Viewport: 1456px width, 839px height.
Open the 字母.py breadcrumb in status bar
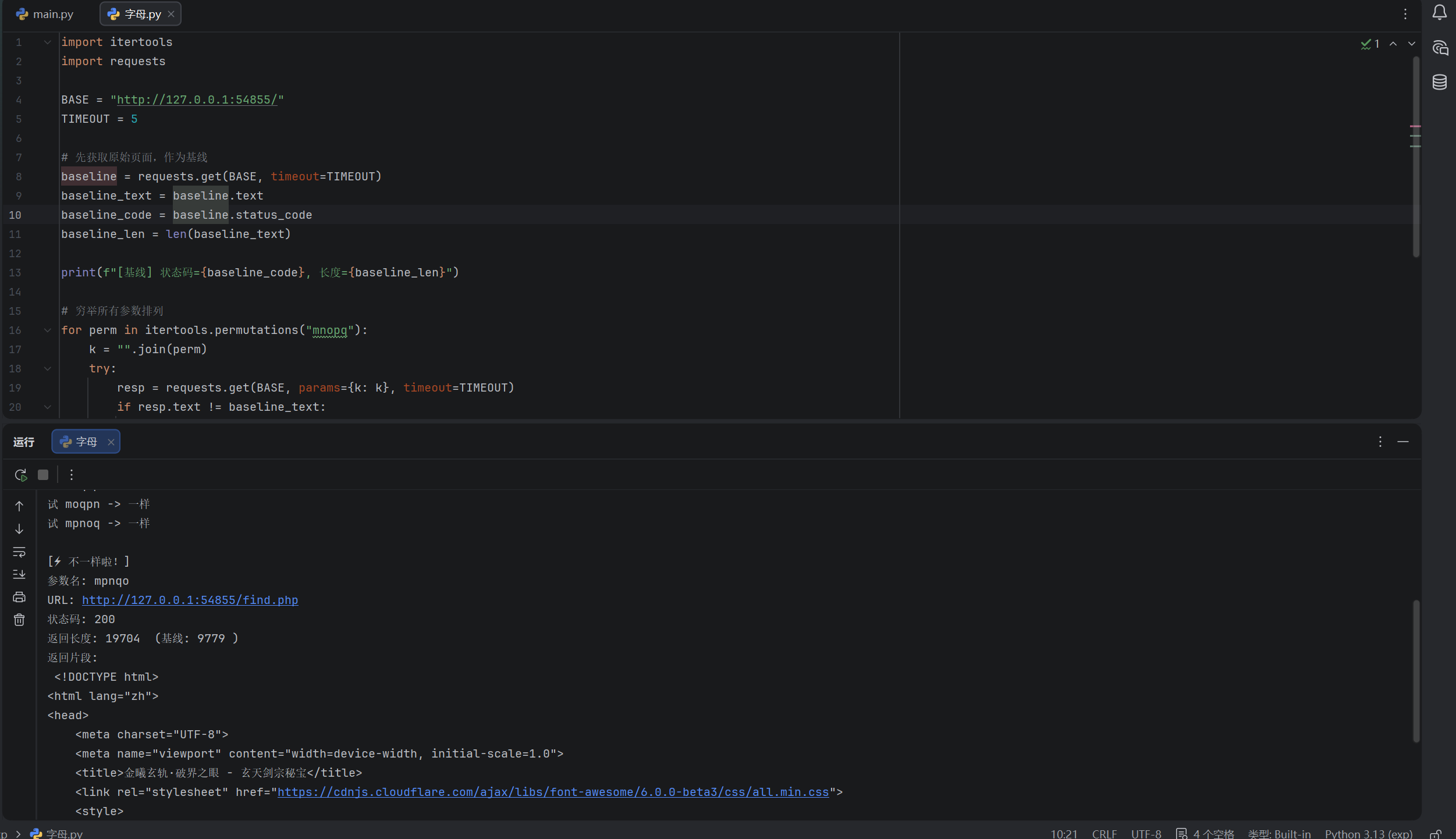pos(57,833)
